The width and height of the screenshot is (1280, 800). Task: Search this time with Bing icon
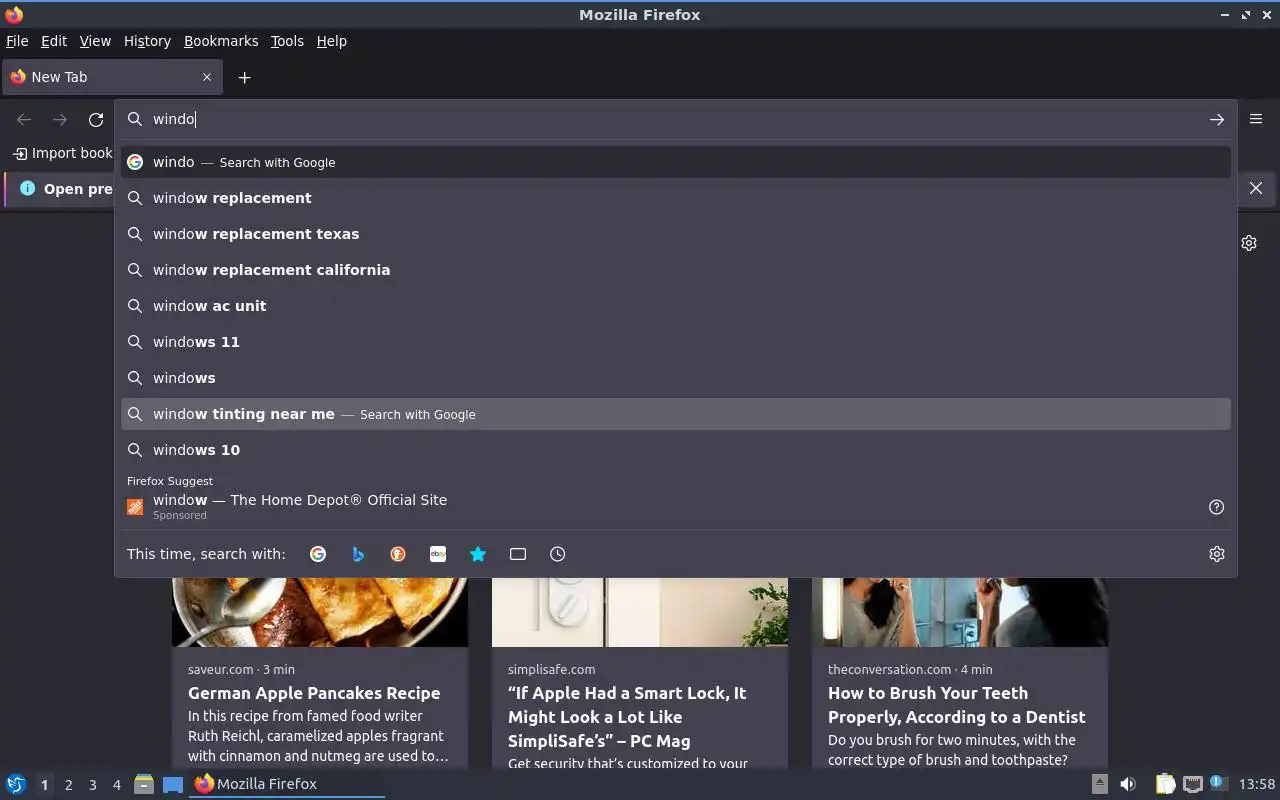pos(358,554)
